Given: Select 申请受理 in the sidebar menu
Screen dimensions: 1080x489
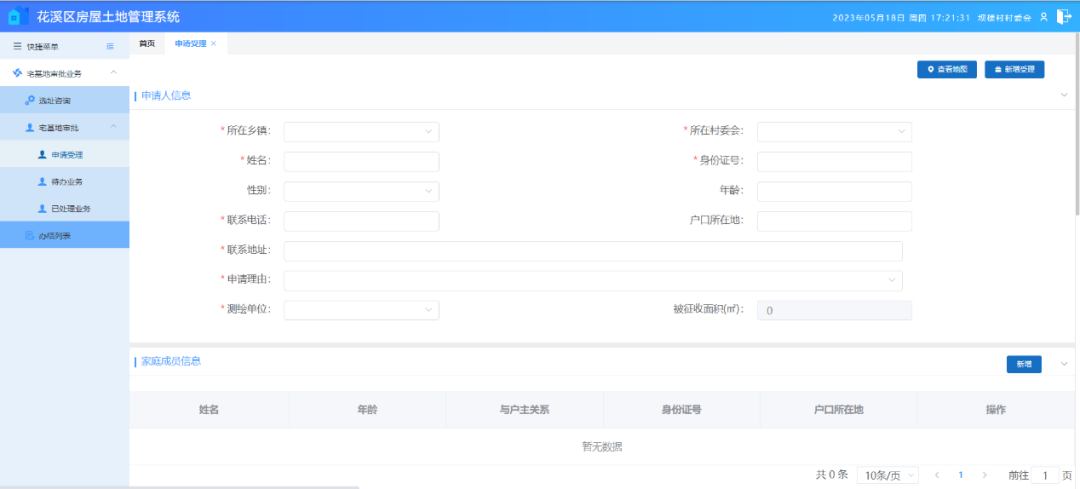Looking at the screenshot, I should [x=66, y=155].
